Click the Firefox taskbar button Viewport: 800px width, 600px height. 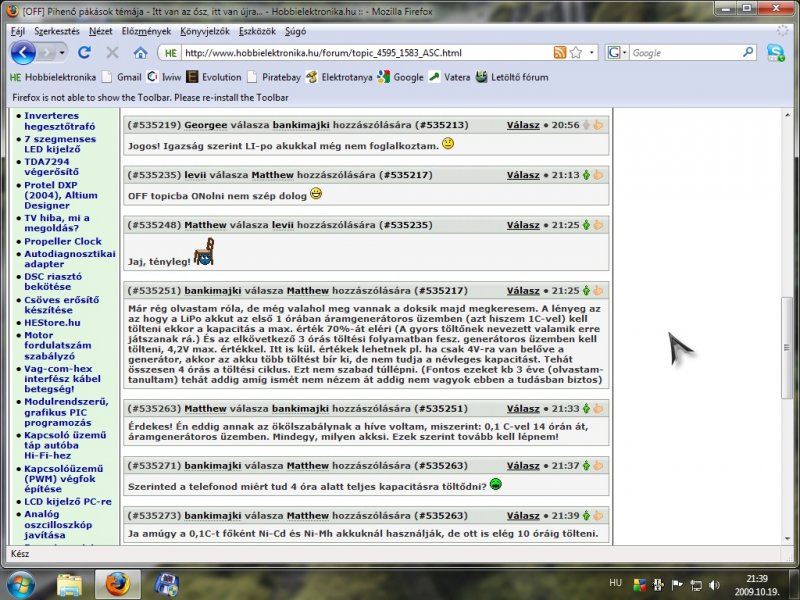point(118,585)
